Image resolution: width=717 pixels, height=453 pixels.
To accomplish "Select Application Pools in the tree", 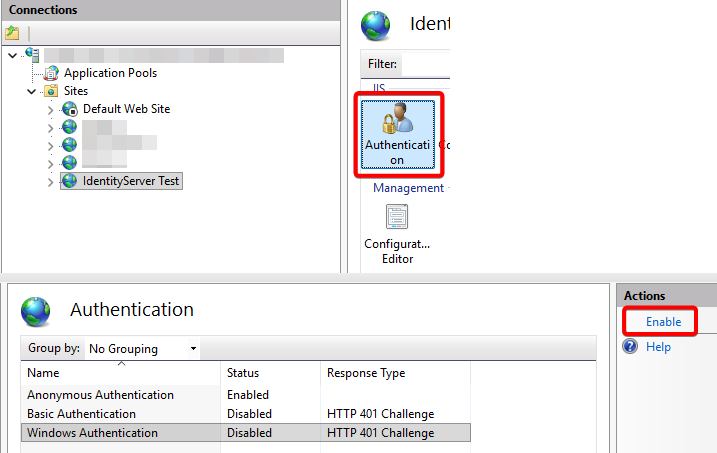I will (110, 73).
